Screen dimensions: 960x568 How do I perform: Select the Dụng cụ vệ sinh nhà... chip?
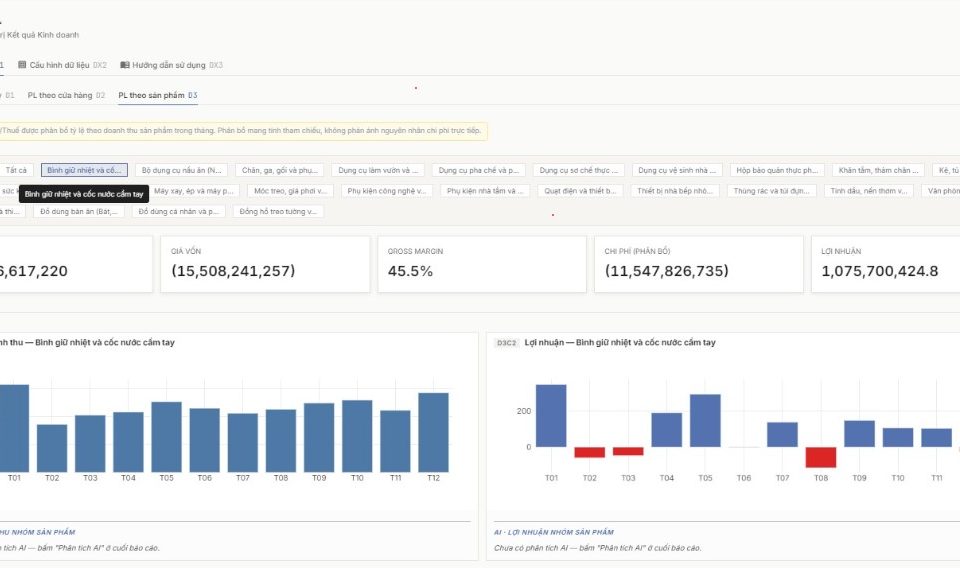(677, 170)
